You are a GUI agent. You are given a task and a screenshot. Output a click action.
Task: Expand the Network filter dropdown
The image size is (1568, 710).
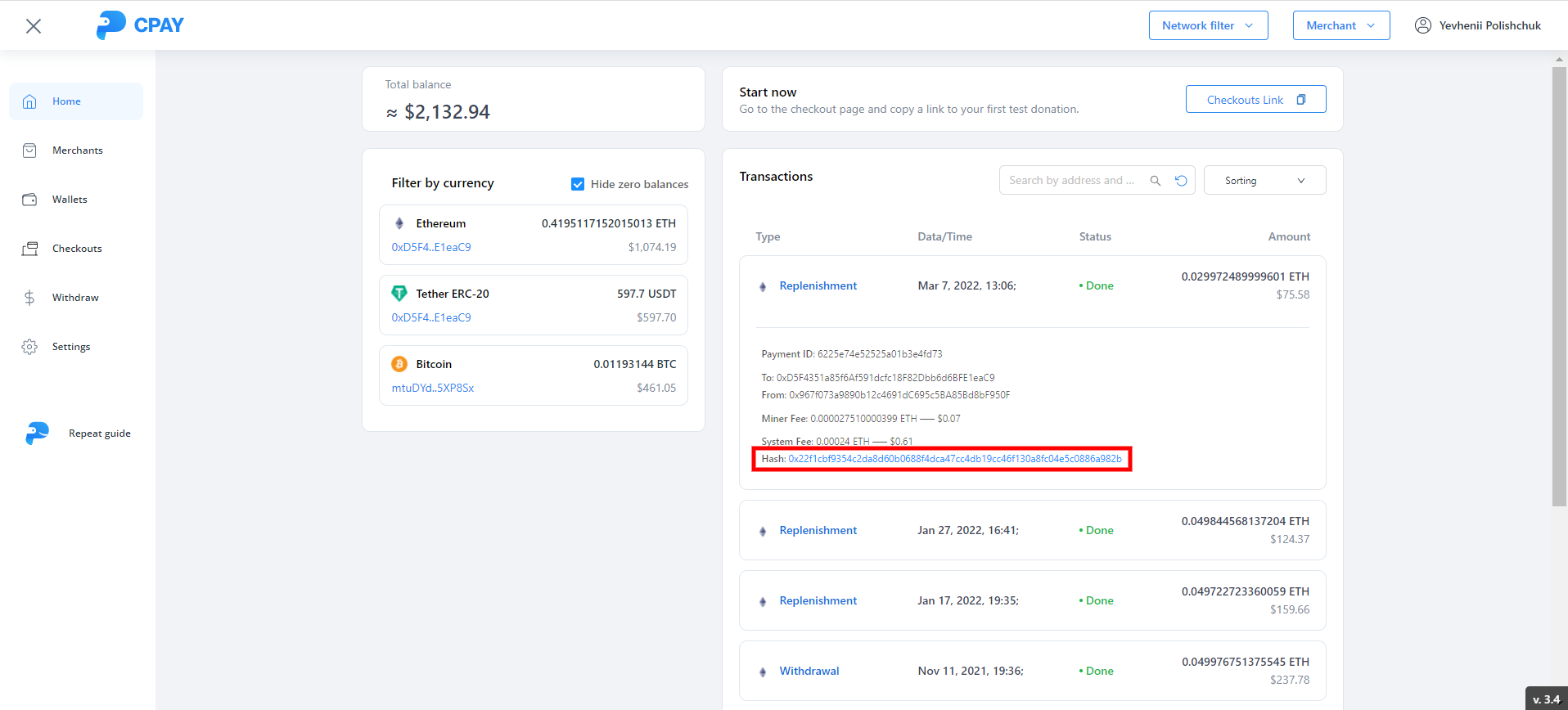[1208, 25]
